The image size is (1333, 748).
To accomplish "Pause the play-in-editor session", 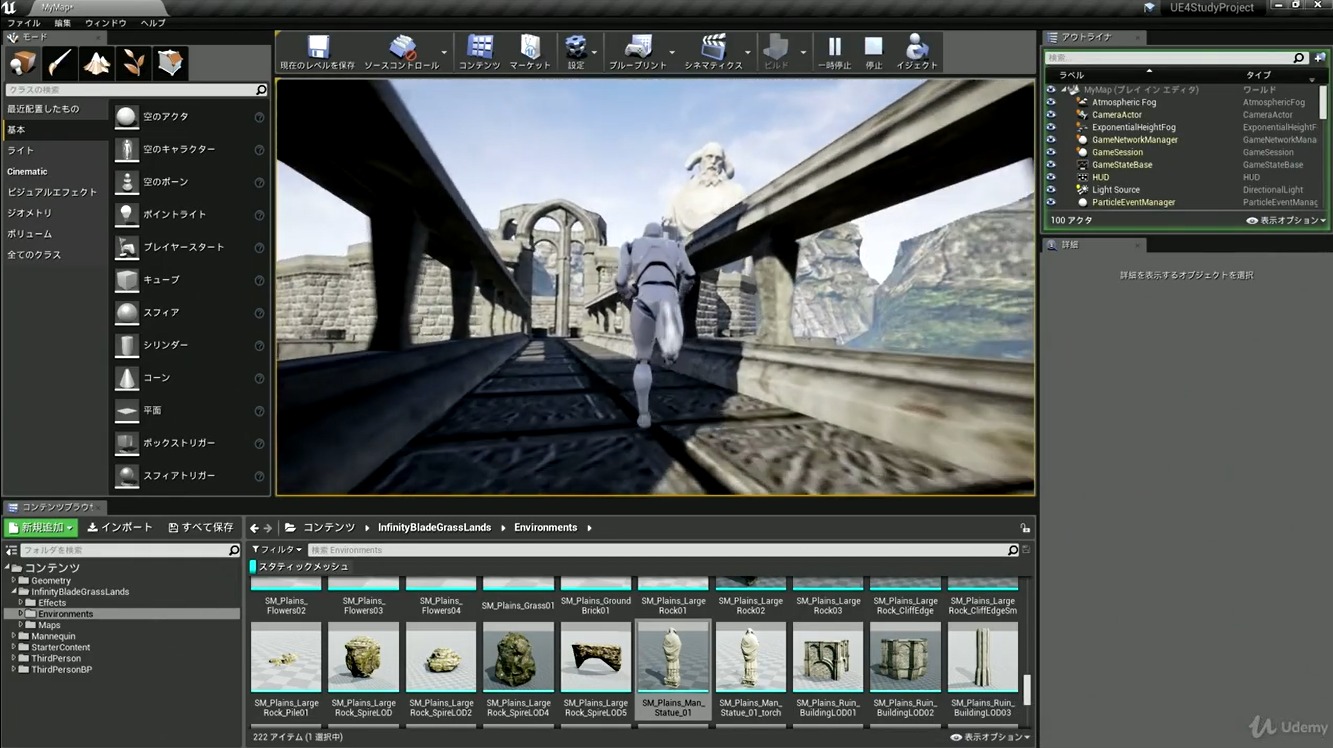I will [834, 48].
